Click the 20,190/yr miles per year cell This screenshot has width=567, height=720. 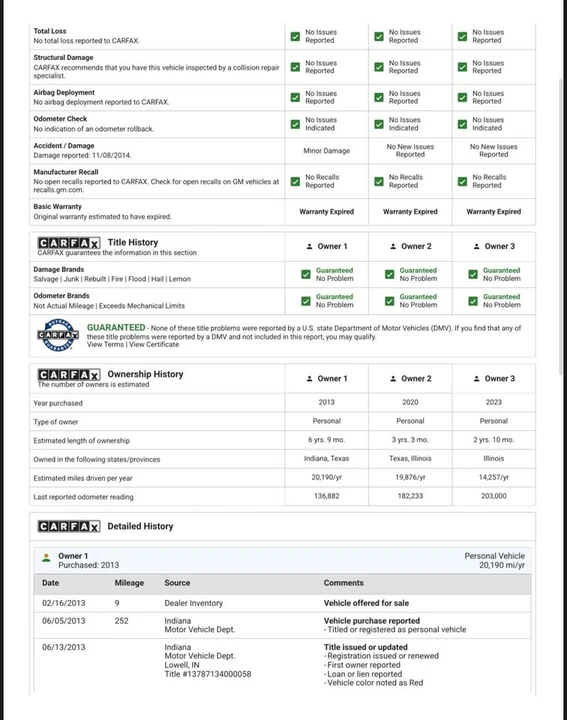click(x=326, y=478)
